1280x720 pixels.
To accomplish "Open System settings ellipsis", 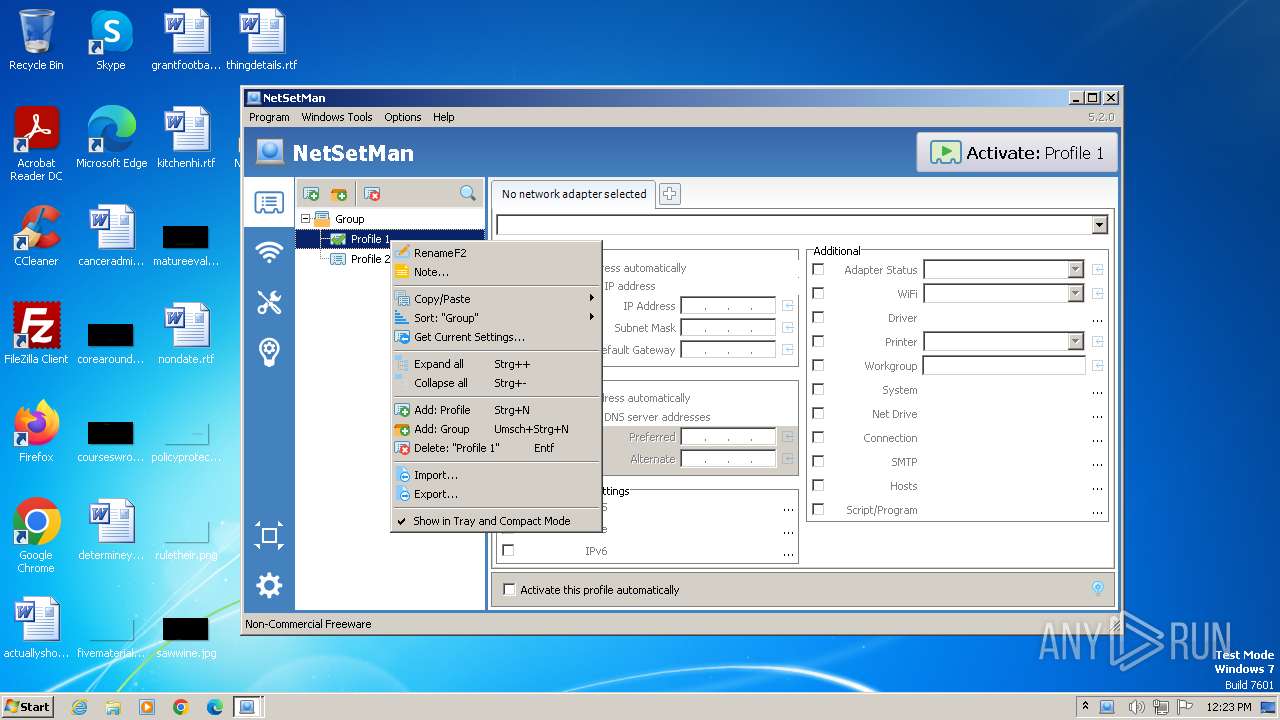I will (x=1097, y=391).
